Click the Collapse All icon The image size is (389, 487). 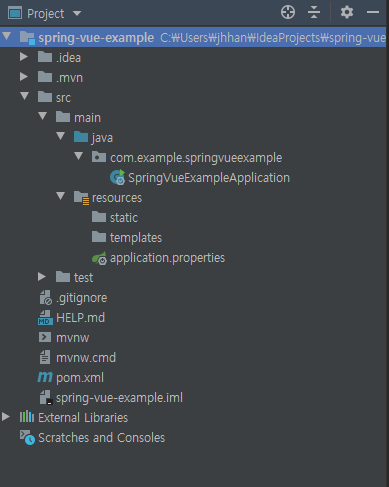point(314,12)
